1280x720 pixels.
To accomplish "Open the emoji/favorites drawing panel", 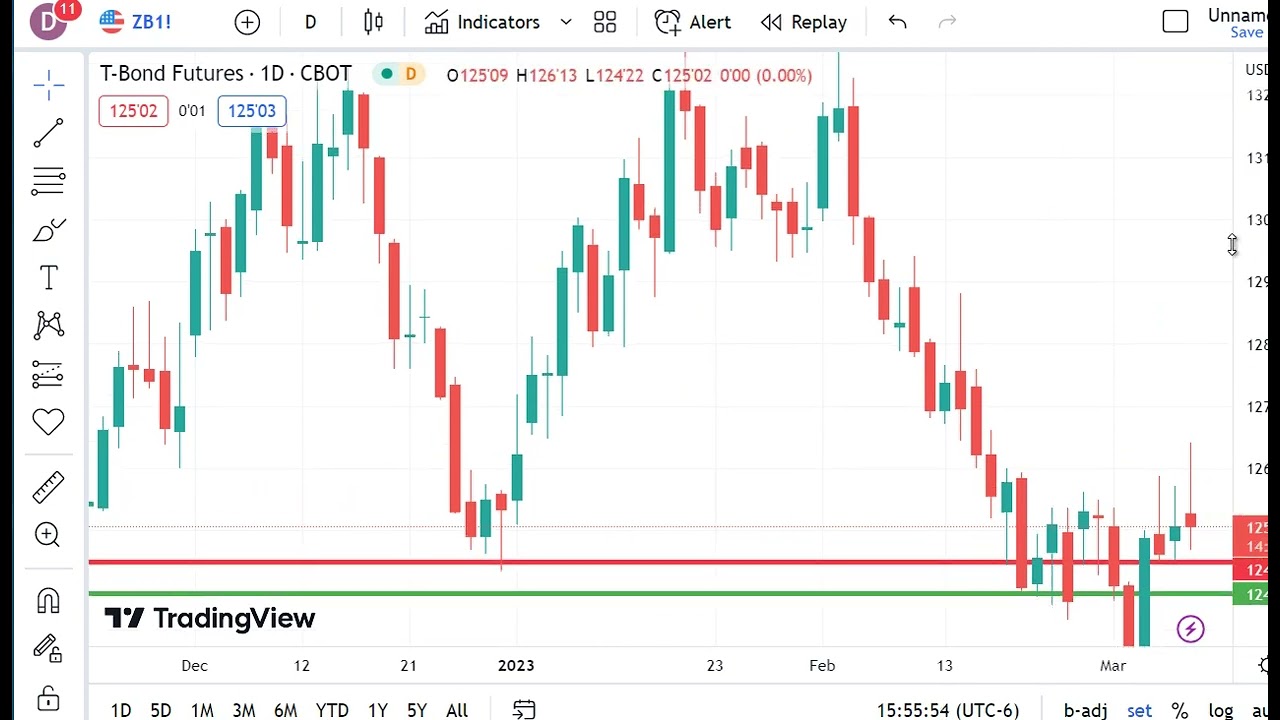I will 48,421.
